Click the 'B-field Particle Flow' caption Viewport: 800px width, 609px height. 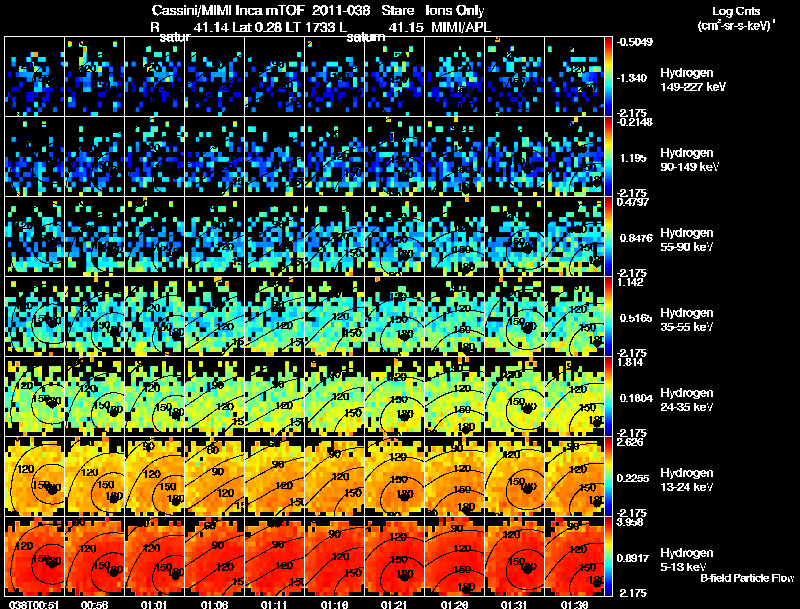coord(747,578)
